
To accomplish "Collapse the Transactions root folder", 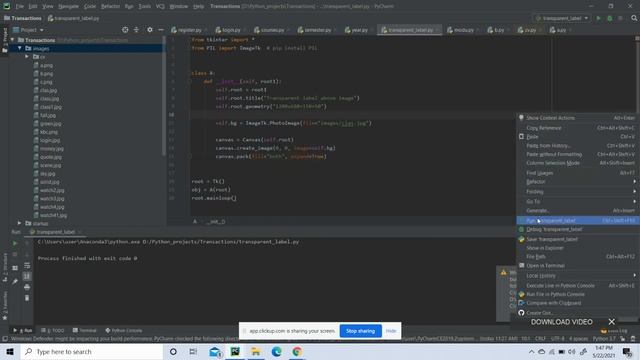I will [13, 40].
